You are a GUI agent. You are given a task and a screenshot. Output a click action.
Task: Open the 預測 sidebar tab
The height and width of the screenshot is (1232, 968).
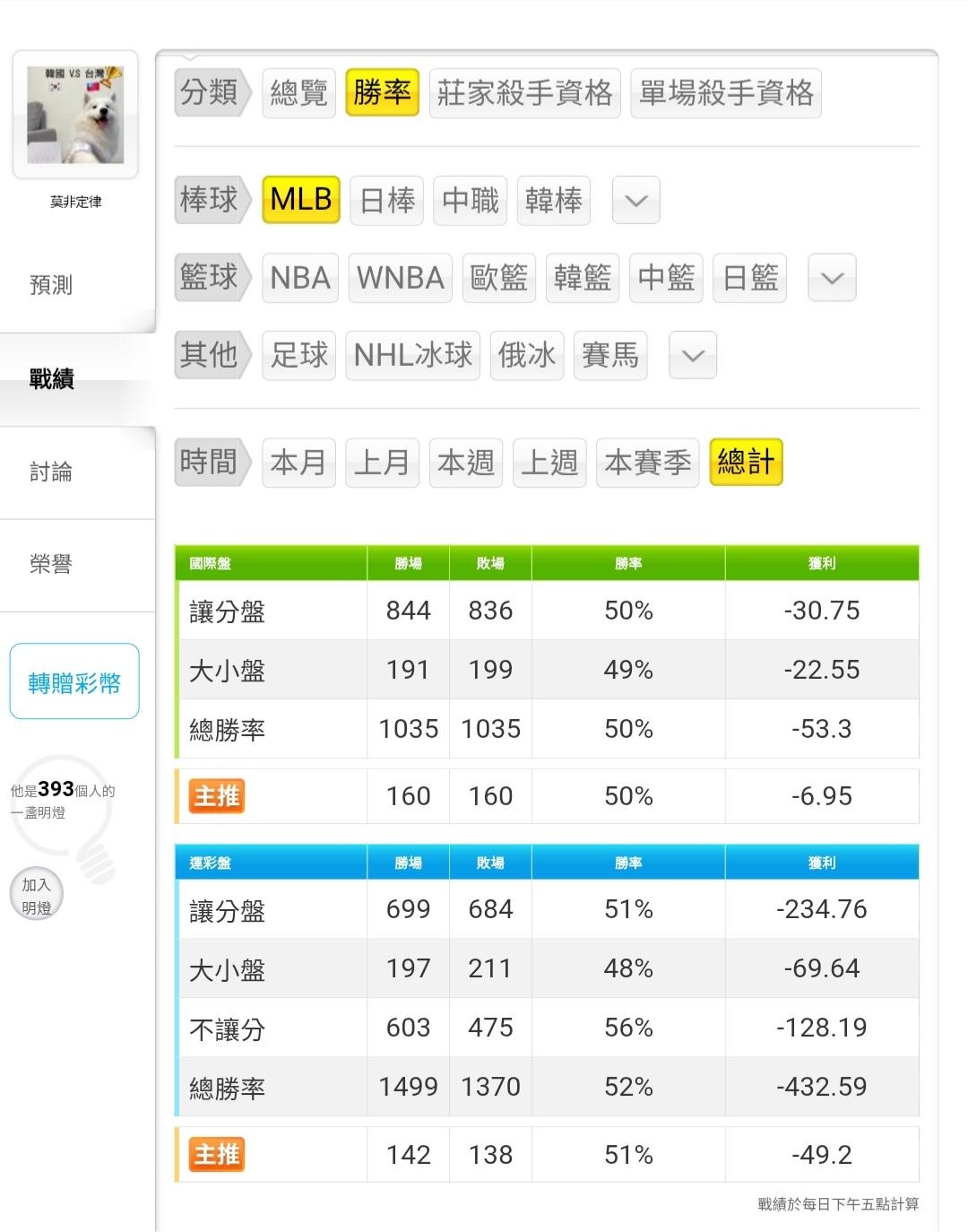(x=51, y=285)
